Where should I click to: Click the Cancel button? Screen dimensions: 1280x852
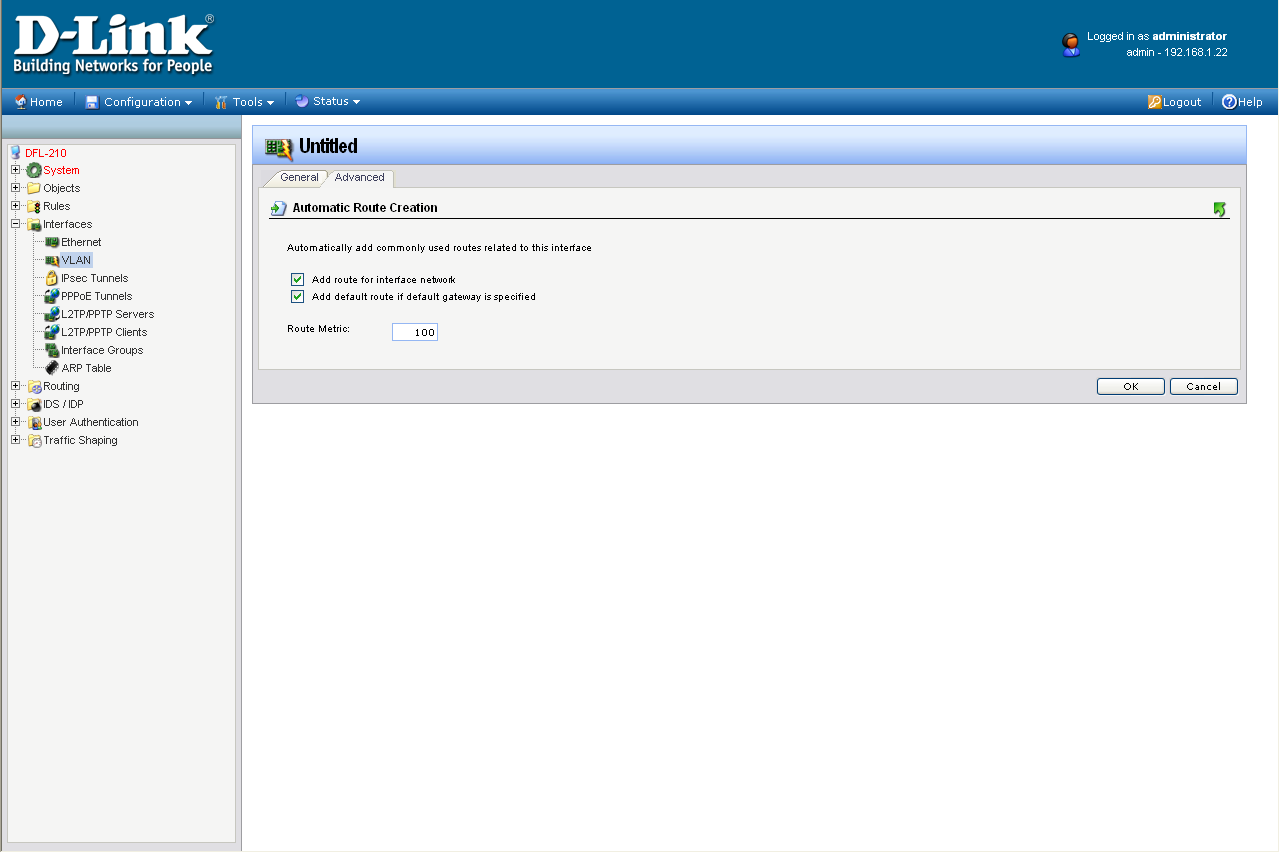1204,386
